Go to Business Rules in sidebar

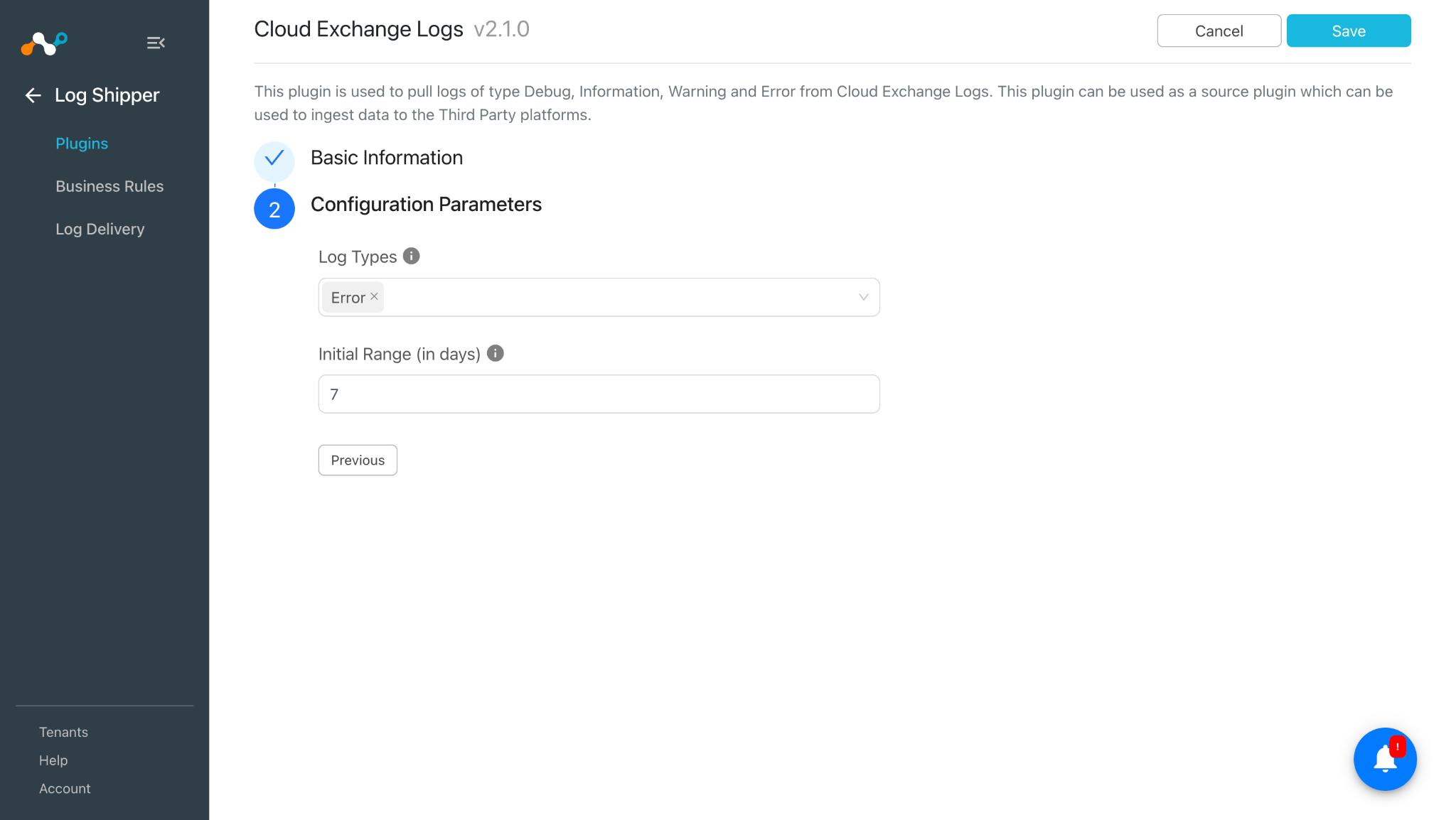click(x=109, y=186)
